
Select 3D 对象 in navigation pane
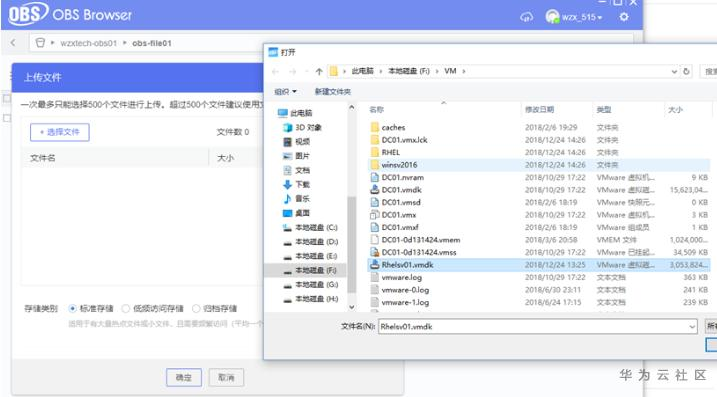tap(302, 127)
